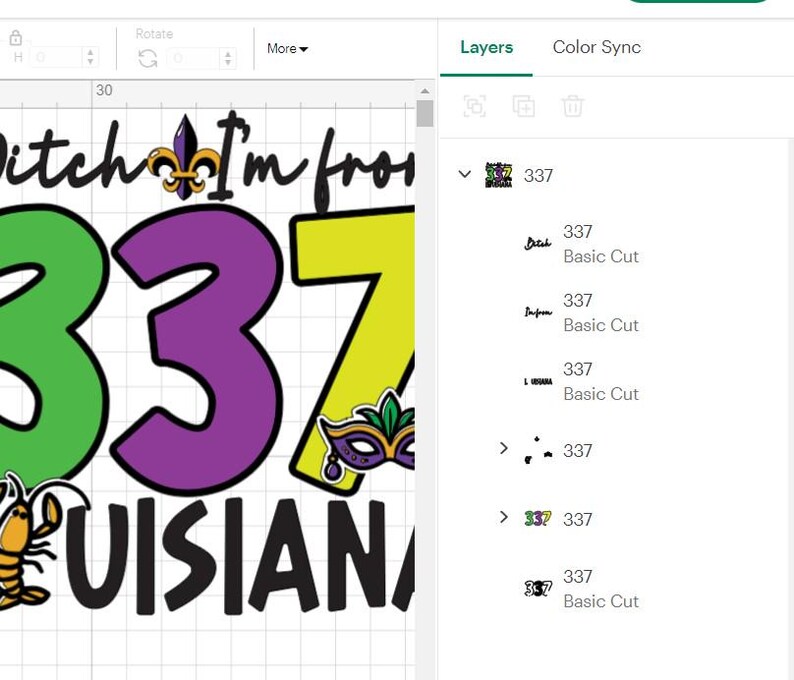This screenshot has width=794, height=680.
Task: Click the Height value input field
Action: pos(56,57)
